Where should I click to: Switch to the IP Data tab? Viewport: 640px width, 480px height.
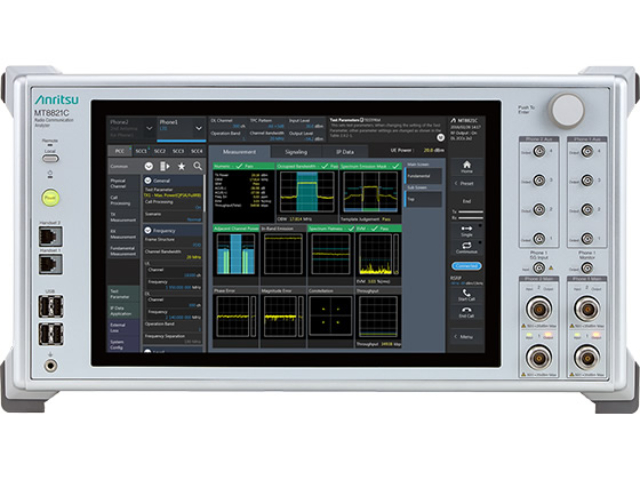[x=345, y=151]
